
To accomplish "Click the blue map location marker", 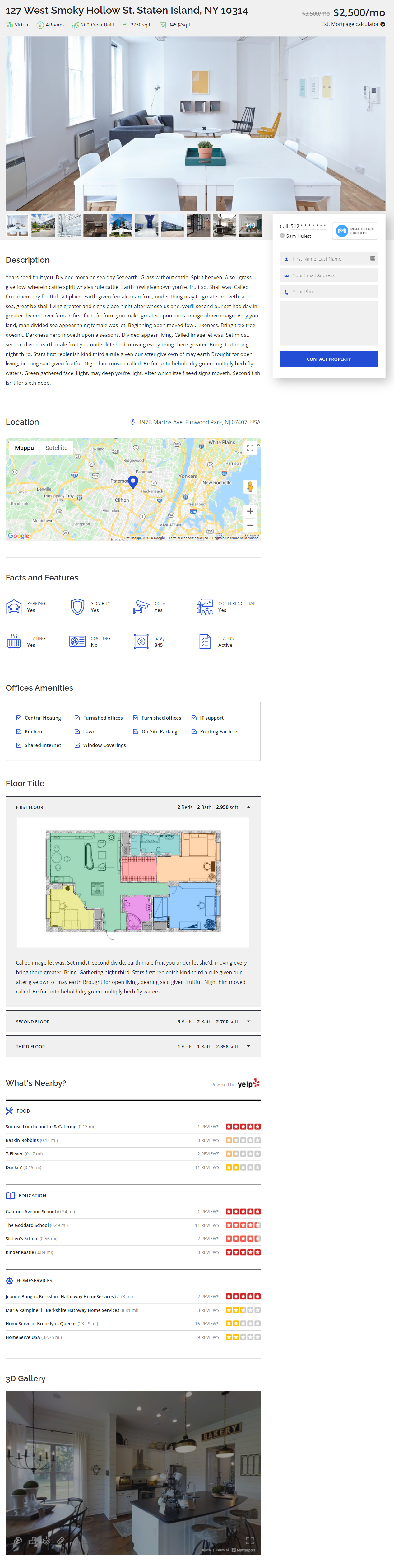I will [x=133, y=482].
